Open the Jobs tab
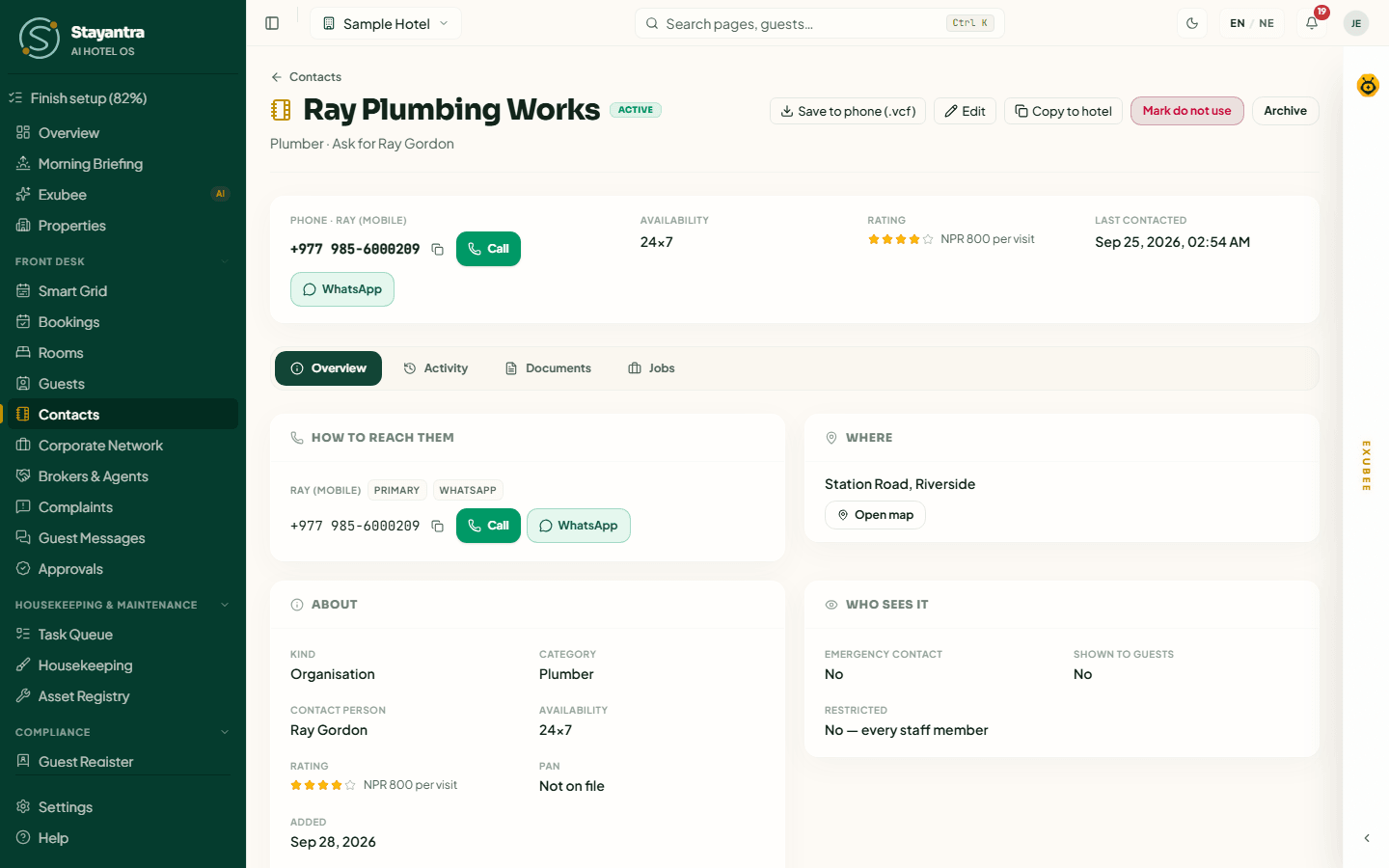Screen dimensions: 1389x868 [651, 368]
